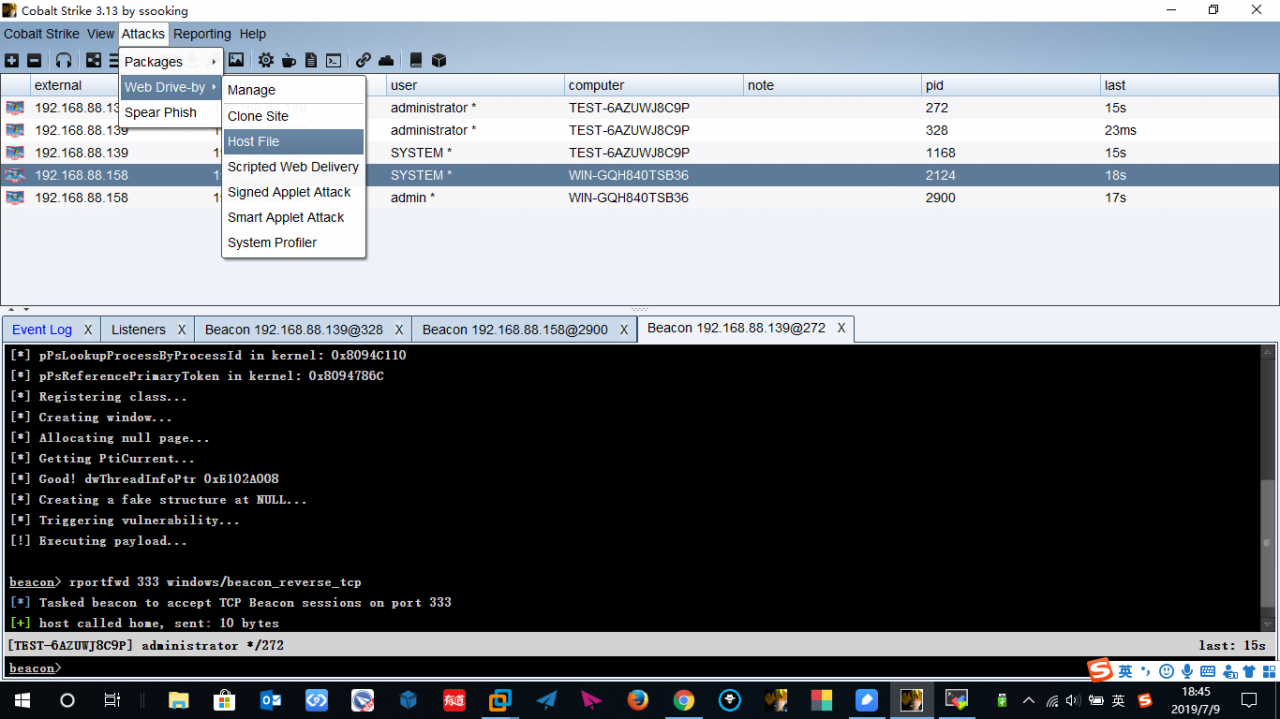Close the Beacon 192.168.88.139@272 tab
The image size is (1280, 719).
pos(841,328)
